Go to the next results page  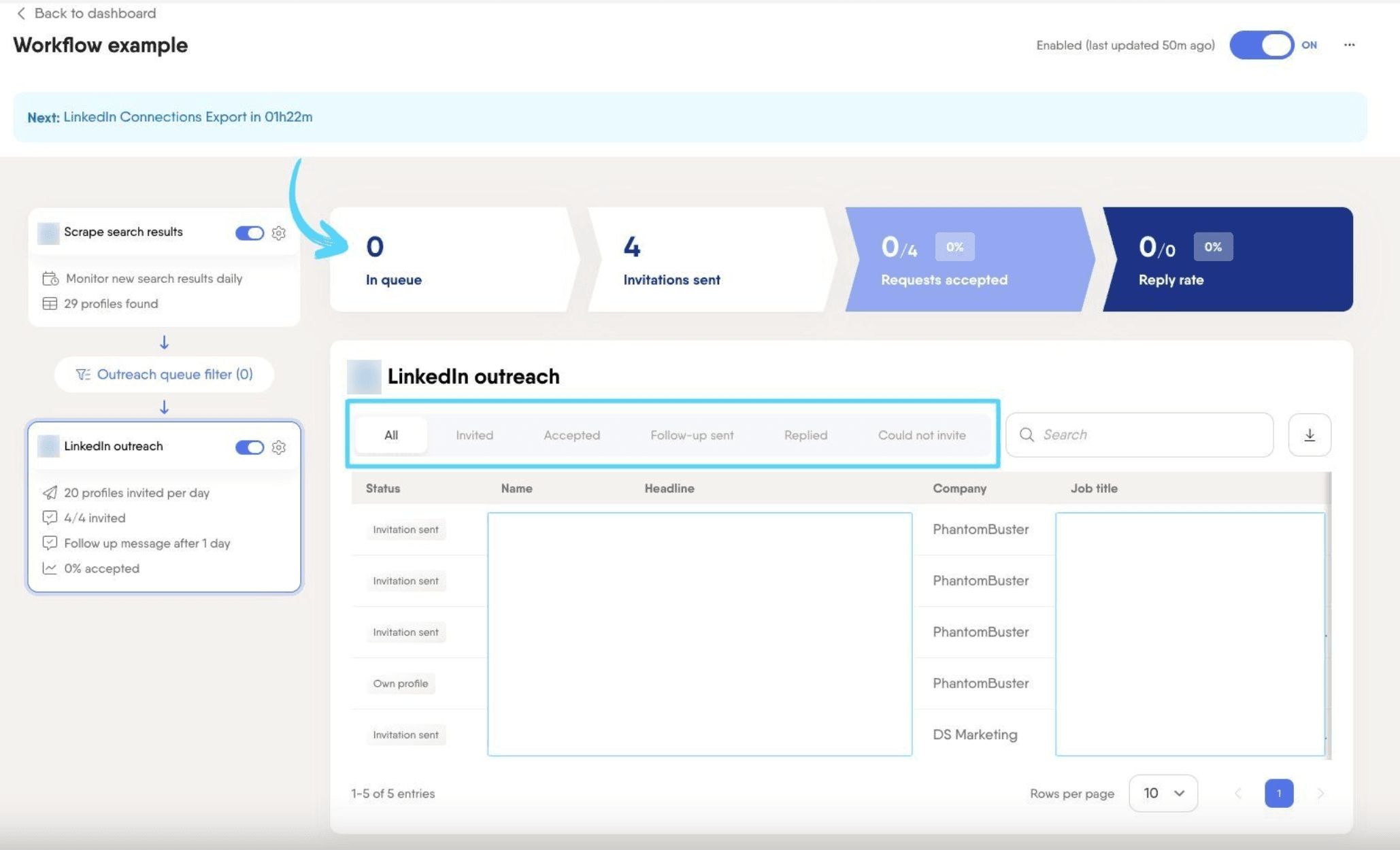click(1320, 794)
